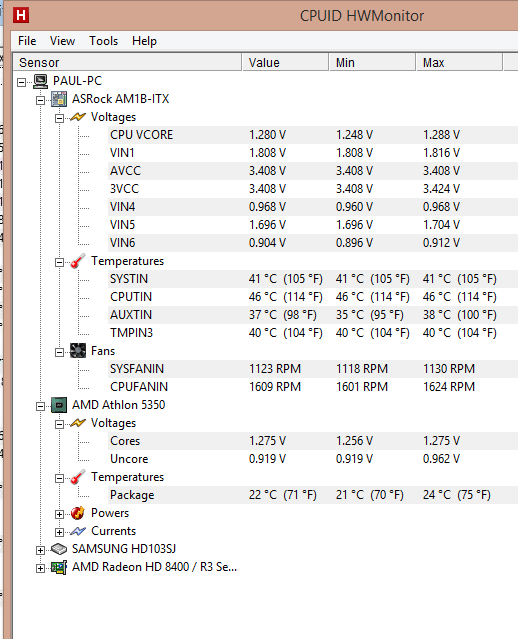This screenshot has height=639, width=518.
Task: Collapse the PAUL-PC root node
Action: 22,82
